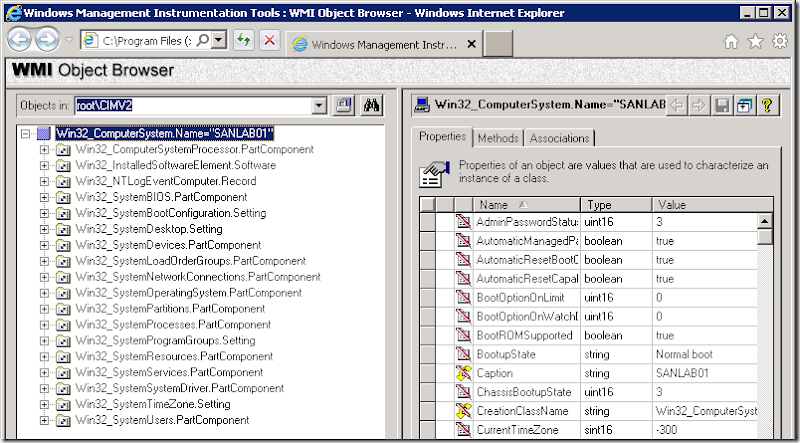Open a new blank browser tab

click(x=498, y=44)
